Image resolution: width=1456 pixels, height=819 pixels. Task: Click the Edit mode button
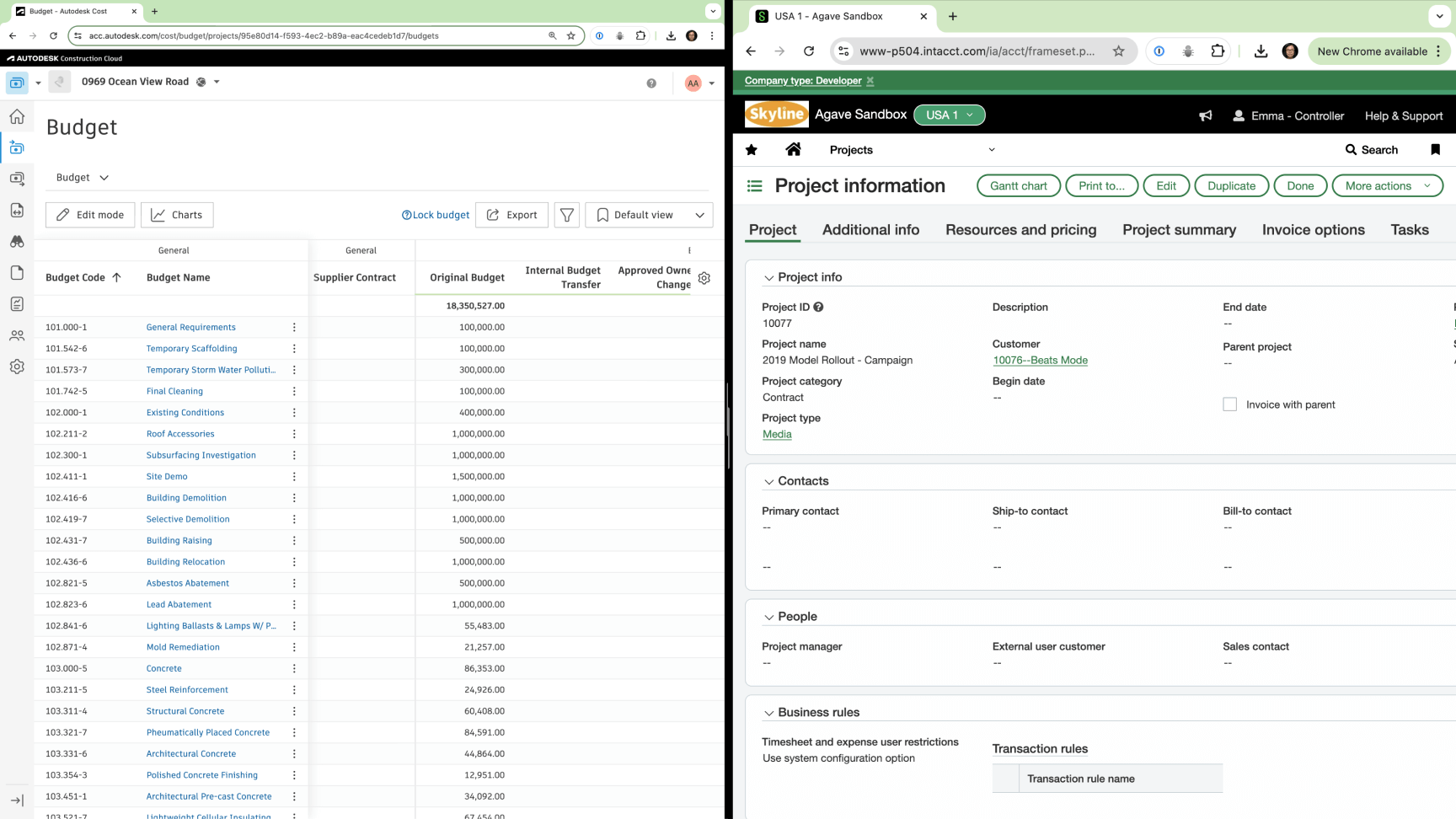(x=90, y=215)
